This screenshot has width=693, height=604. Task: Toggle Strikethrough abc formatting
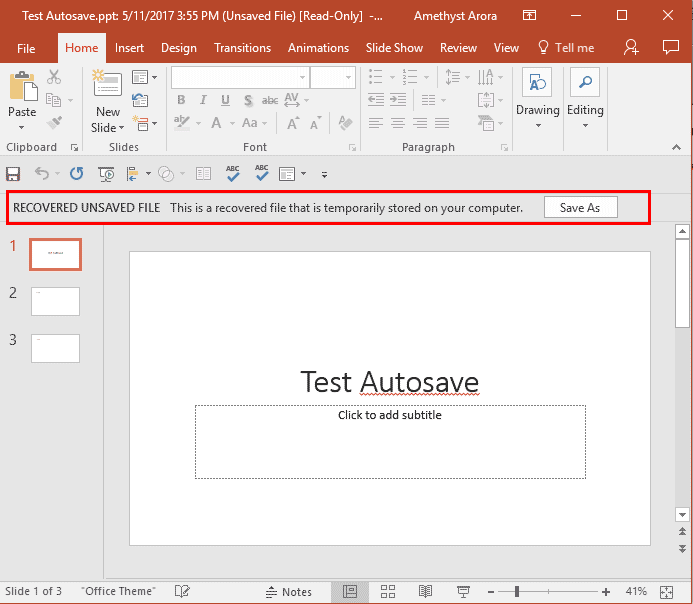[270, 101]
